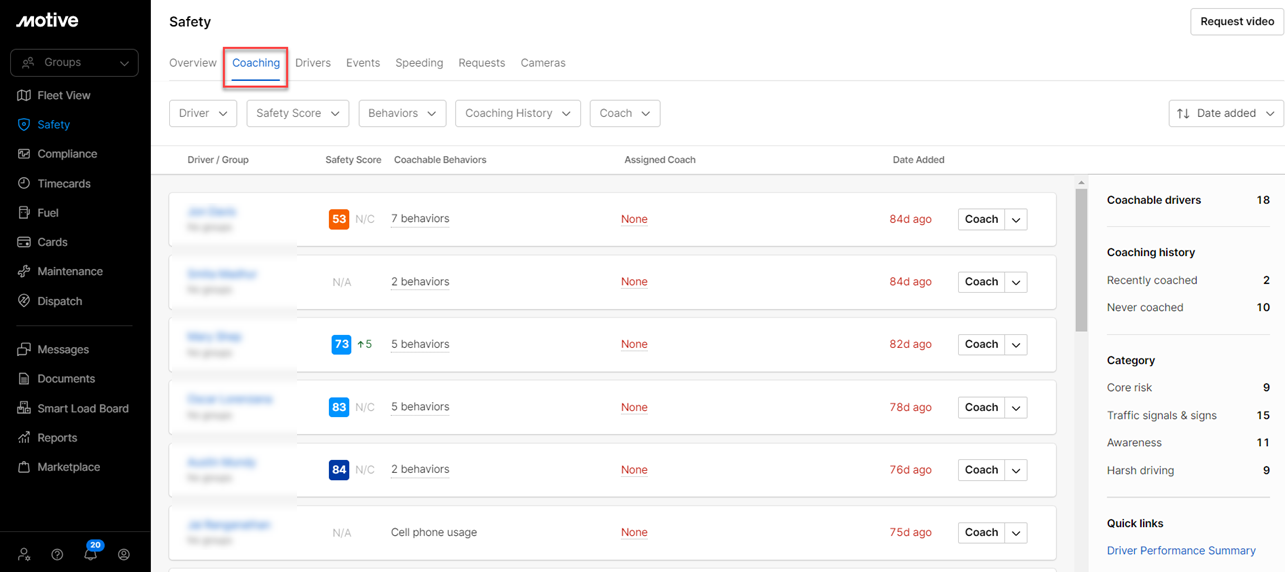Open the Safety Score filter dropdown
The image size is (1285, 572).
coord(298,113)
